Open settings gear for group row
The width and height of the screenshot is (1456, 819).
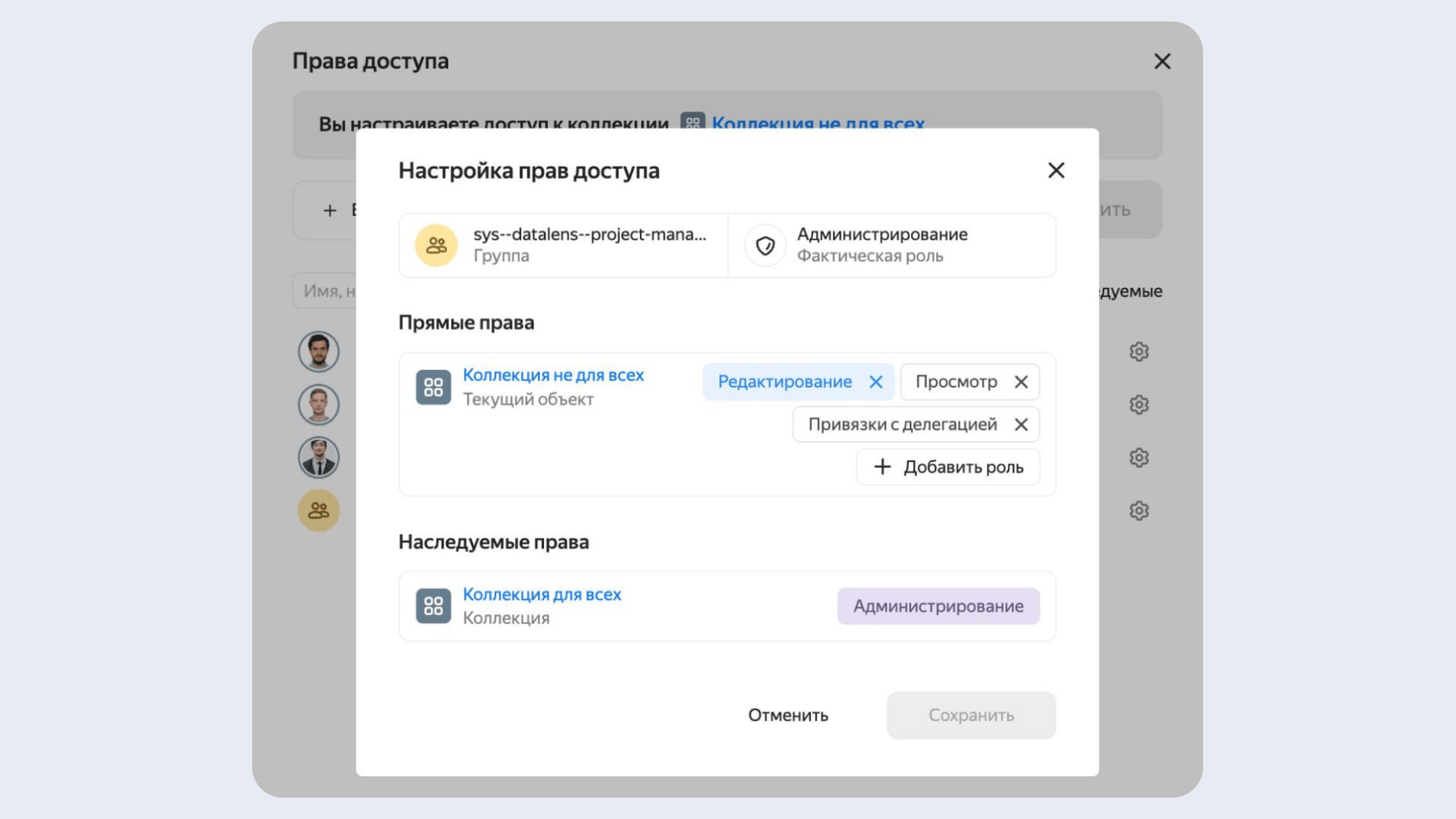point(1139,510)
